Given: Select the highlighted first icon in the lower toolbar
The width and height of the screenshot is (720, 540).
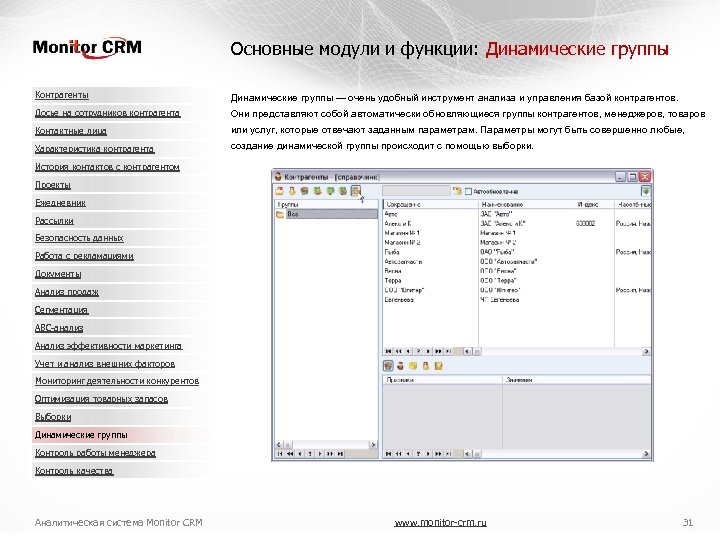Looking at the screenshot, I should 388,366.
